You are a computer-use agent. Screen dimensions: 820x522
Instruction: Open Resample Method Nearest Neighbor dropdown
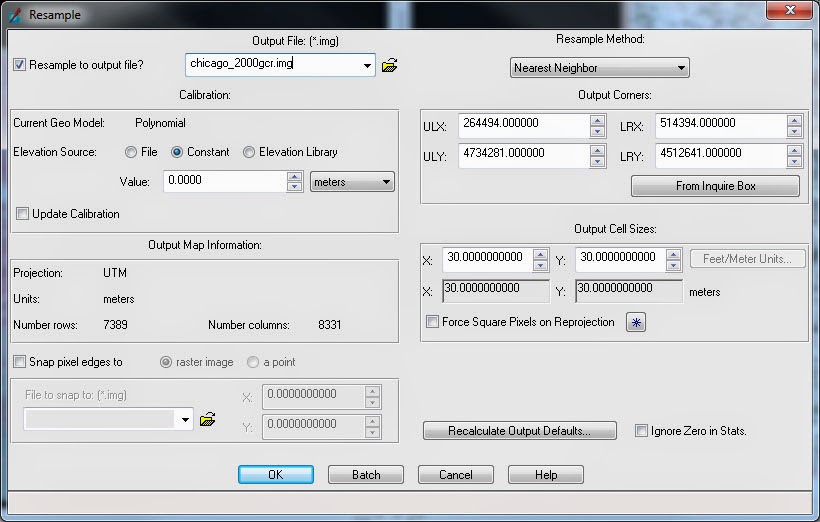[x=600, y=68]
